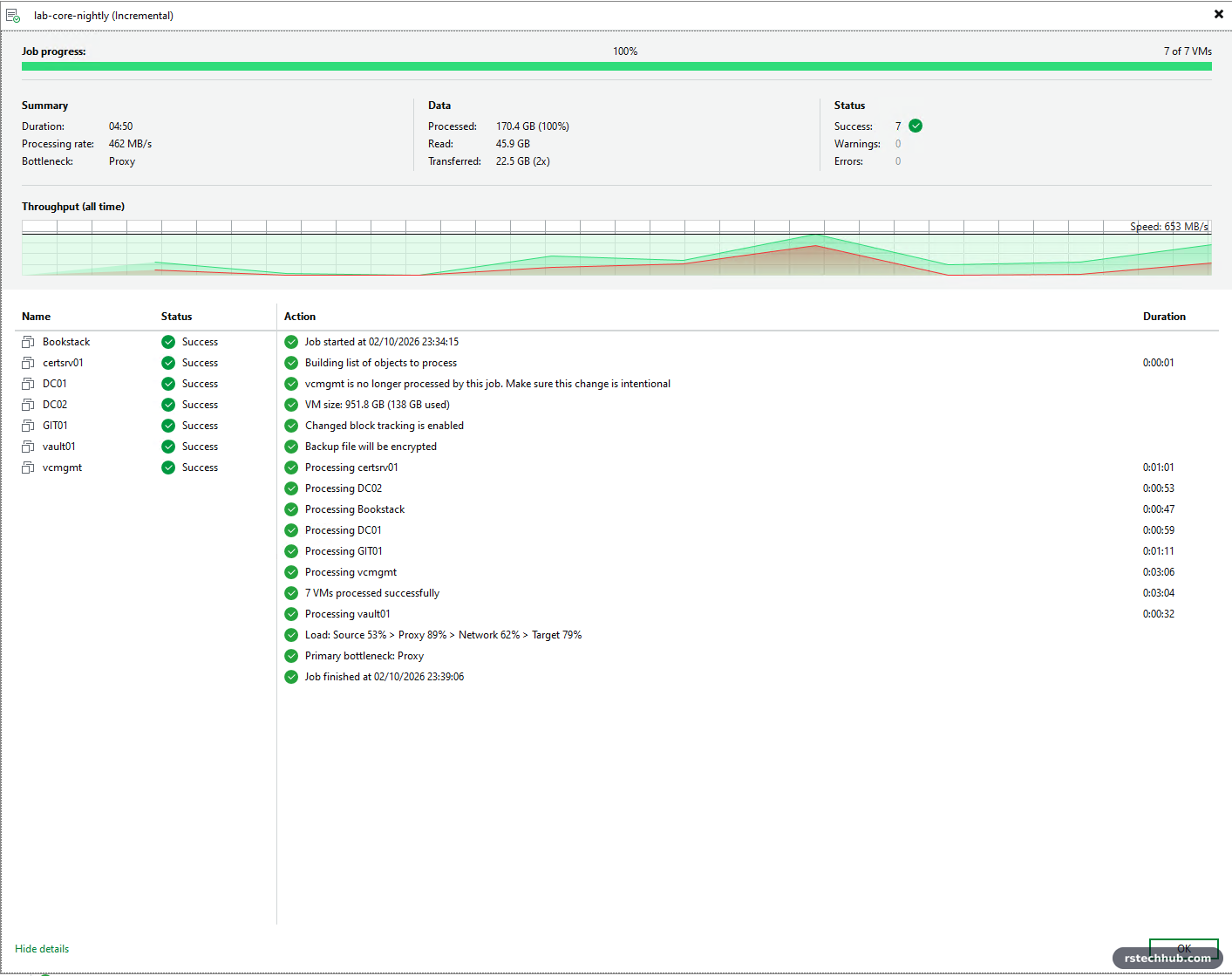Click the Duration column header
The image size is (1232, 976).
1164,317
